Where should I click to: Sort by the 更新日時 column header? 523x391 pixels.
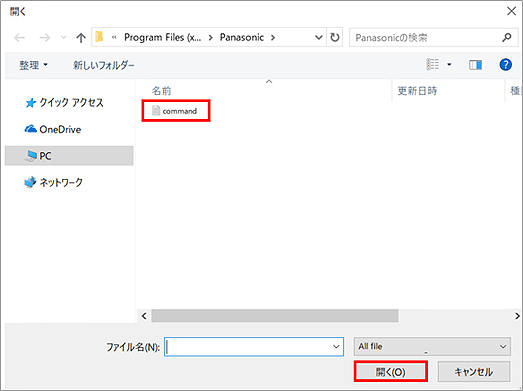click(417, 91)
